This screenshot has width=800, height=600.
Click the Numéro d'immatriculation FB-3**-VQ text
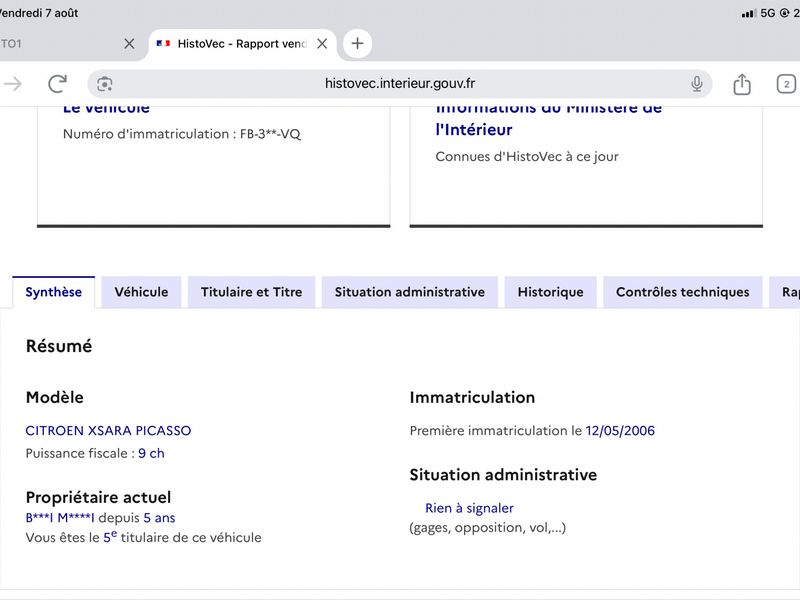(x=182, y=134)
